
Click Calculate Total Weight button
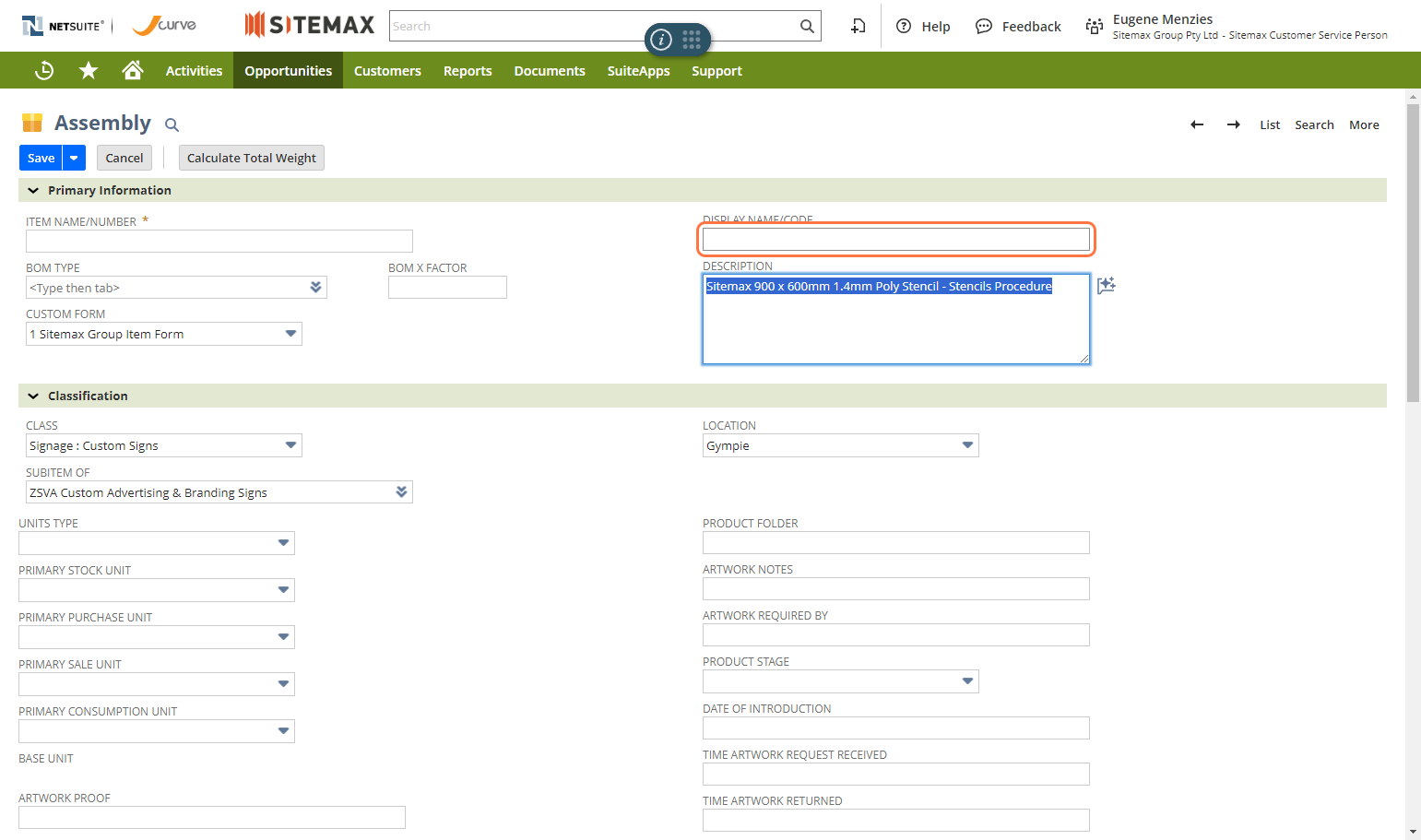[x=252, y=158]
